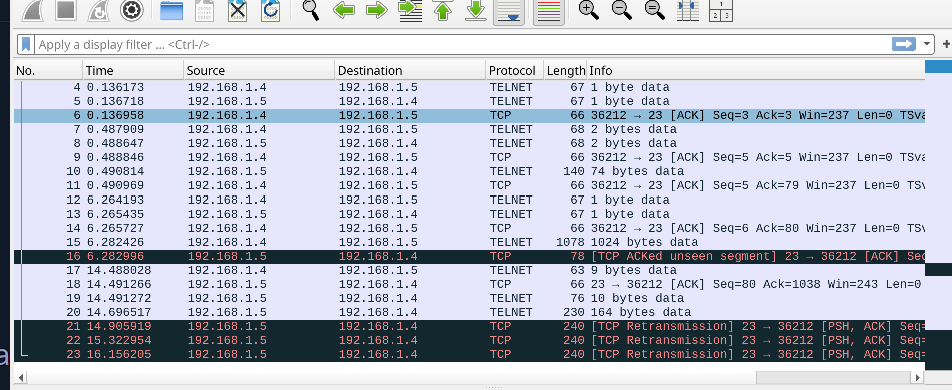Find a packet with the magnifier

pos(311,10)
